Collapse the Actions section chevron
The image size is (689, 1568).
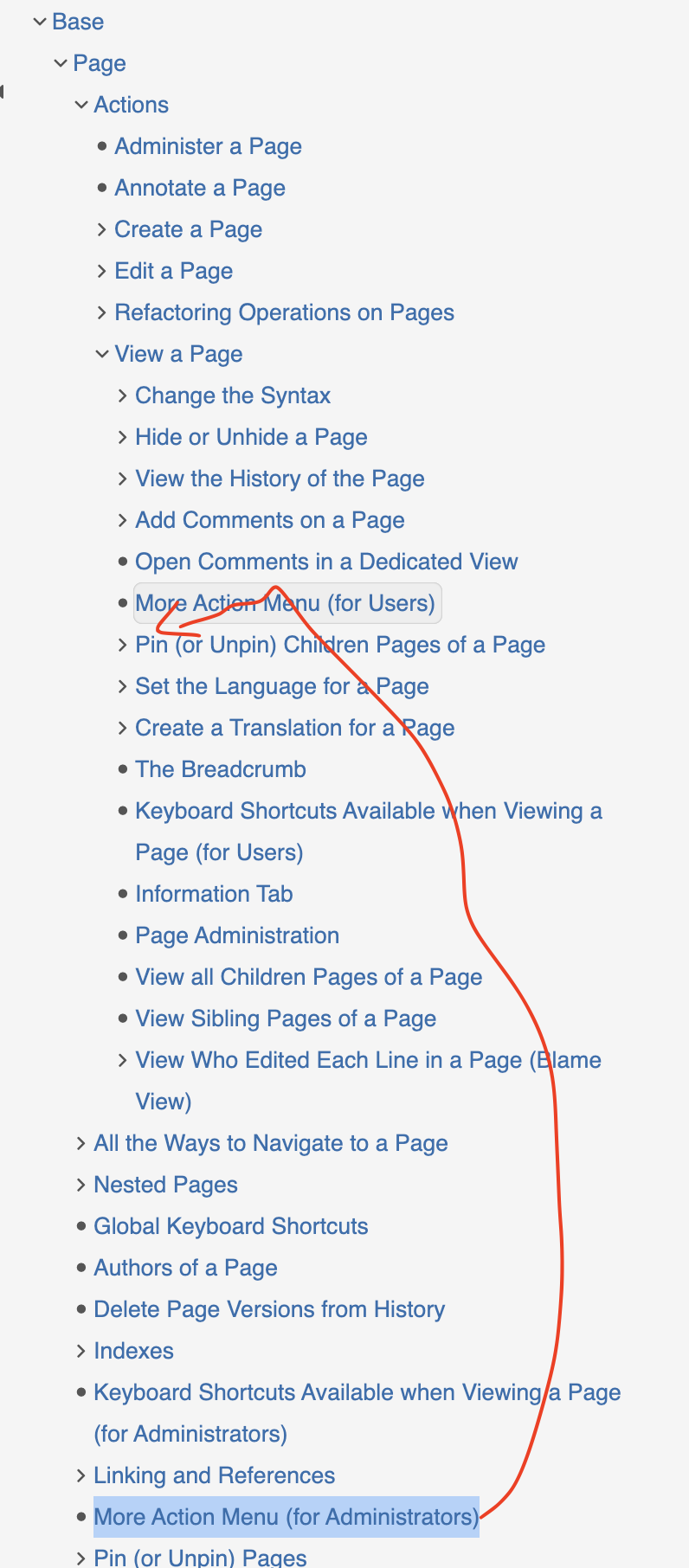pyautogui.click(x=81, y=105)
